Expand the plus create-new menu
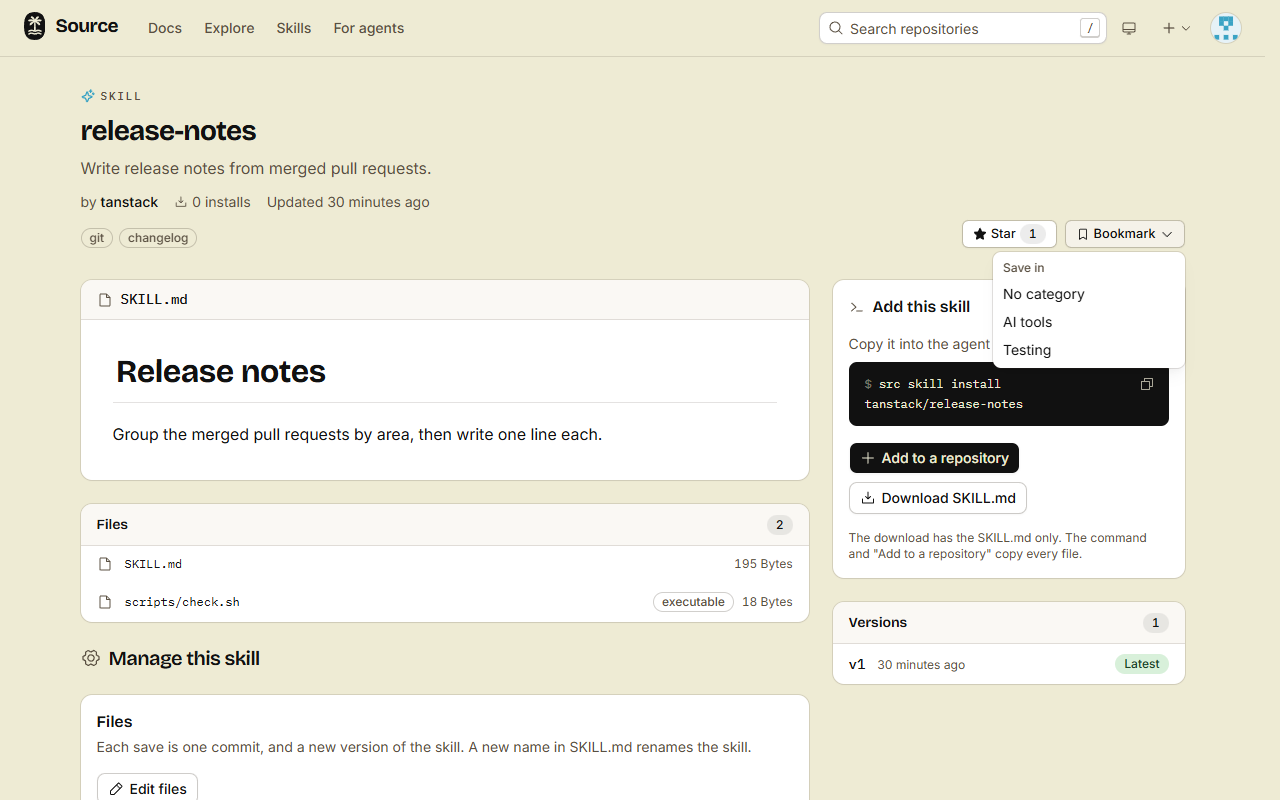The height and width of the screenshot is (800, 1280). tap(1176, 28)
